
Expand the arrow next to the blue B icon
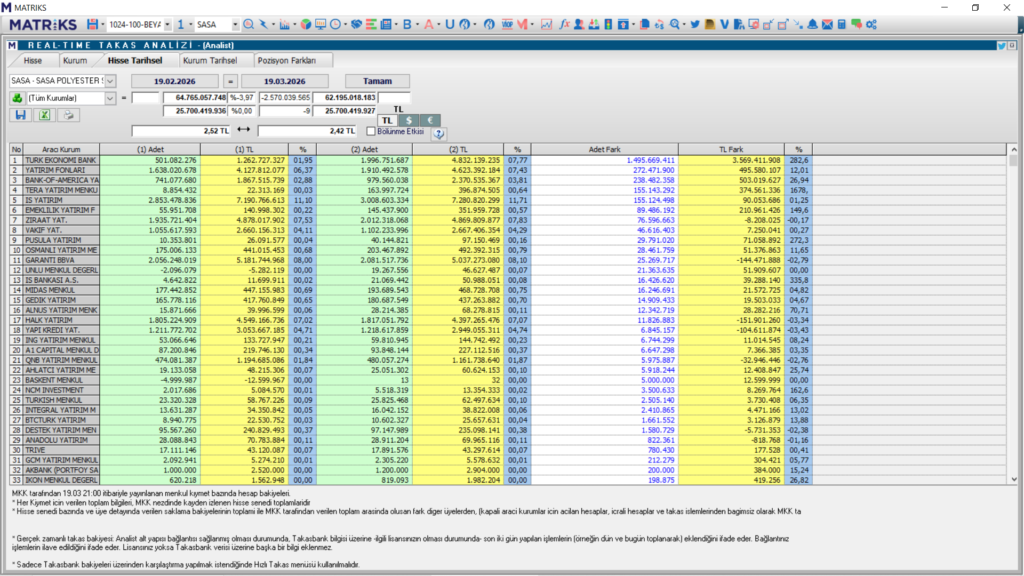coord(417,24)
